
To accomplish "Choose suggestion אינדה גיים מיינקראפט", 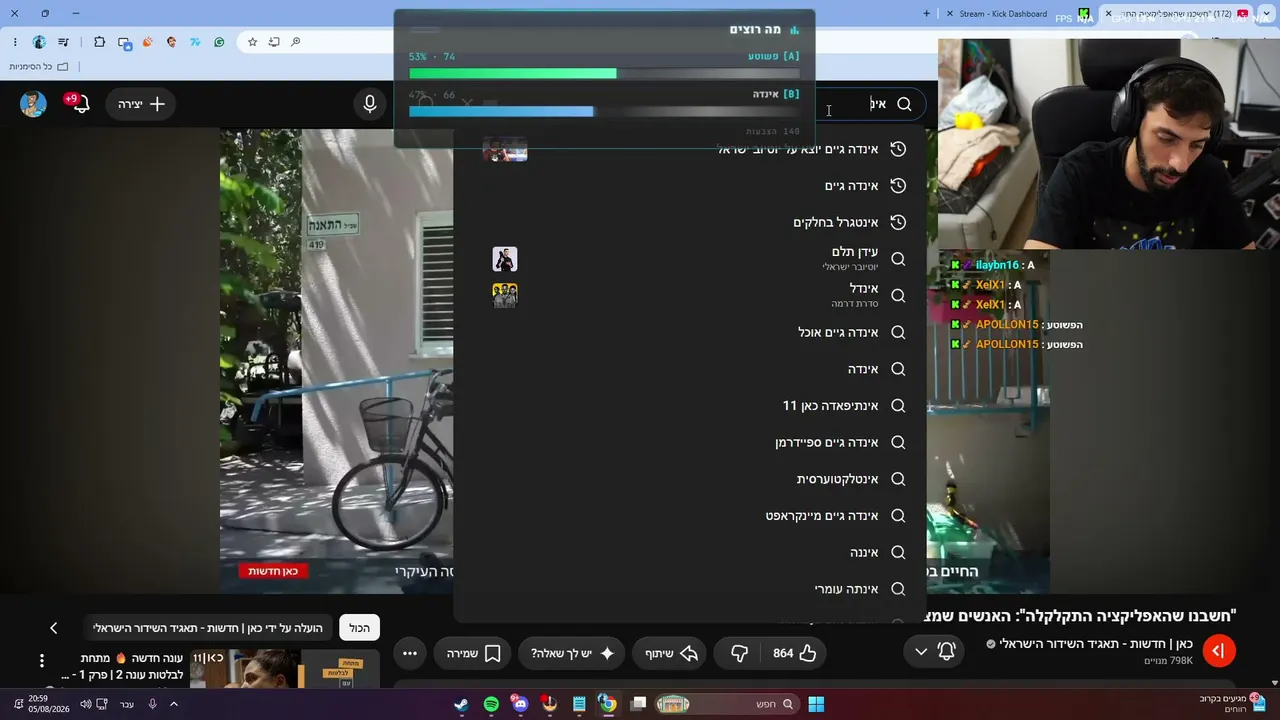I will pos(690,516).
